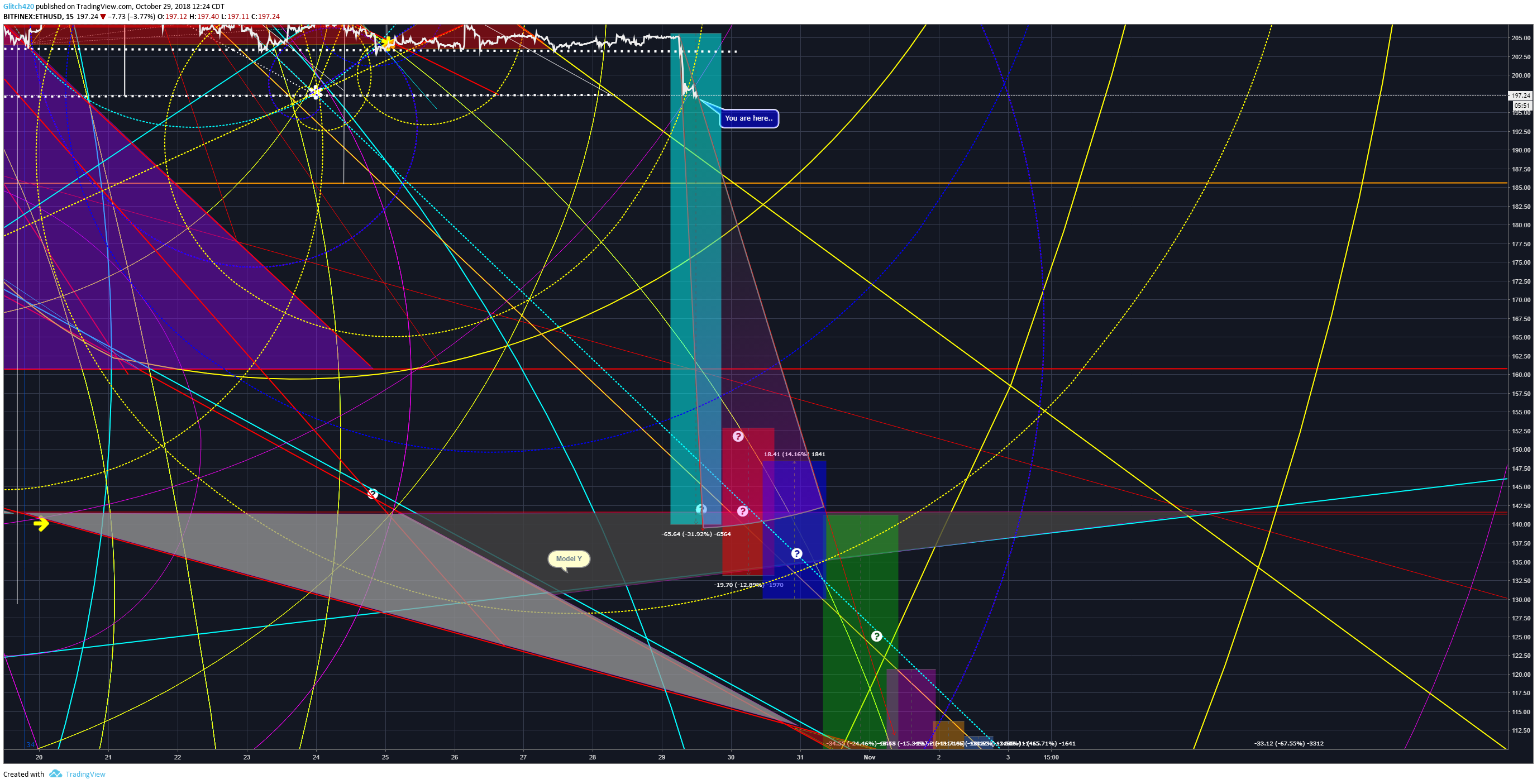Select the 'You are here..' callout
The height and width of the screenshot is (784, 1537).
(749, 118)
